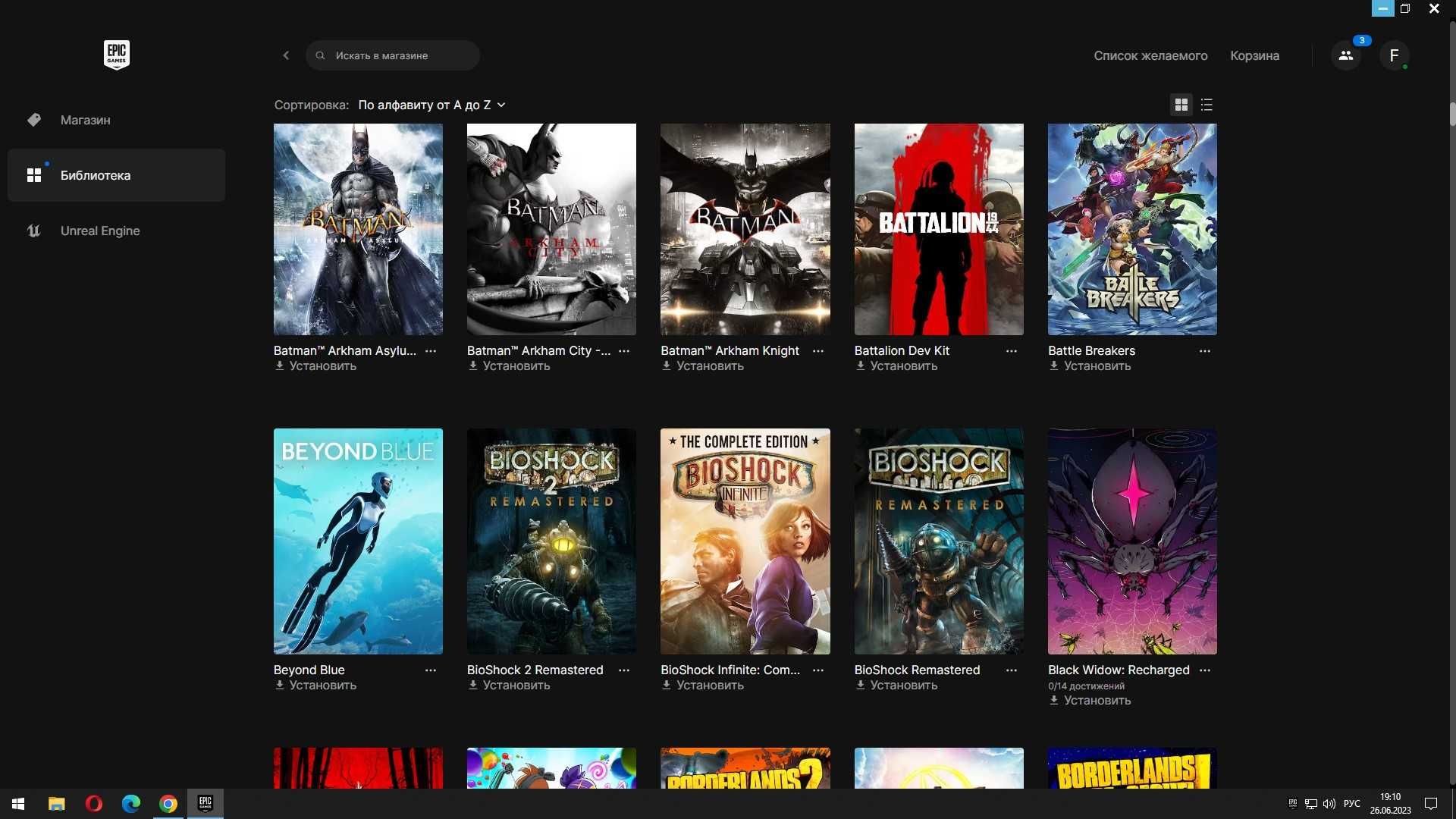Open BioShock Remastered cover art
Screen dimensions: 1456x819
[939, 541]
